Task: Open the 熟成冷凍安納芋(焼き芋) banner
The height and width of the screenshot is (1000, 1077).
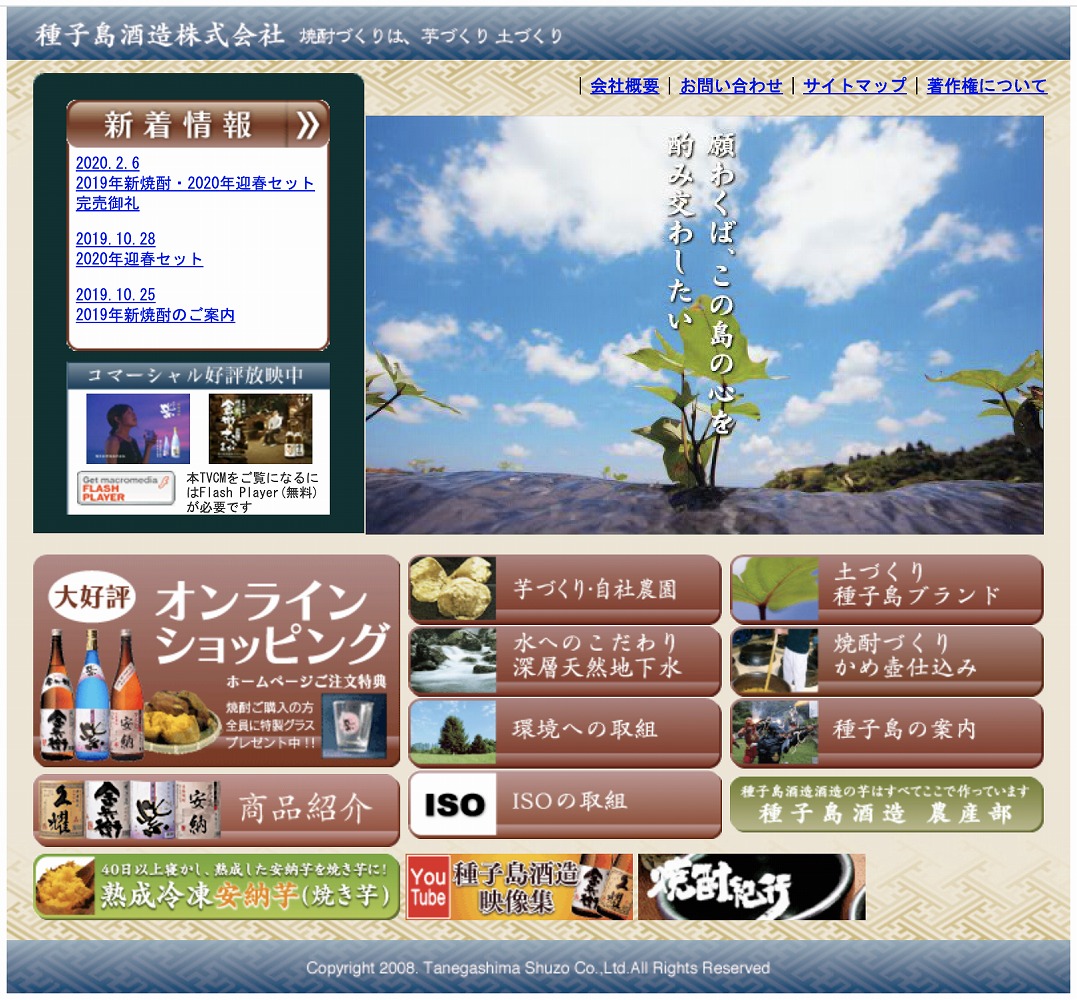Action: 216,887
